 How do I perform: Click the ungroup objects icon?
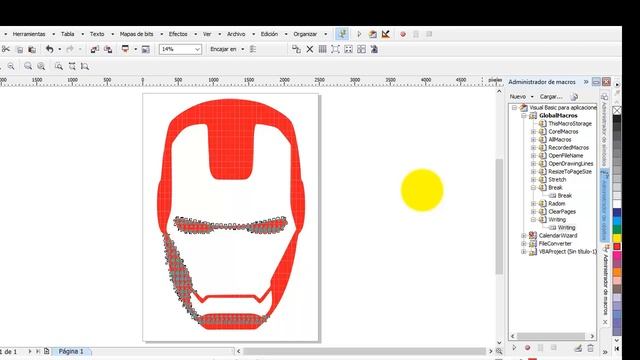[348, 49]
